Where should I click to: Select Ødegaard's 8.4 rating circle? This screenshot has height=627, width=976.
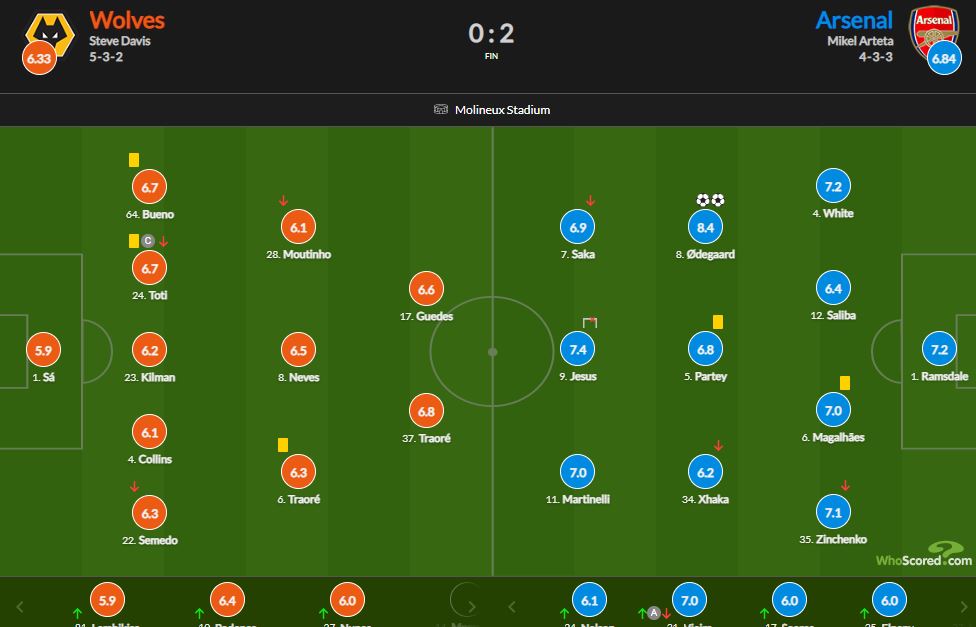pos(705,227)
